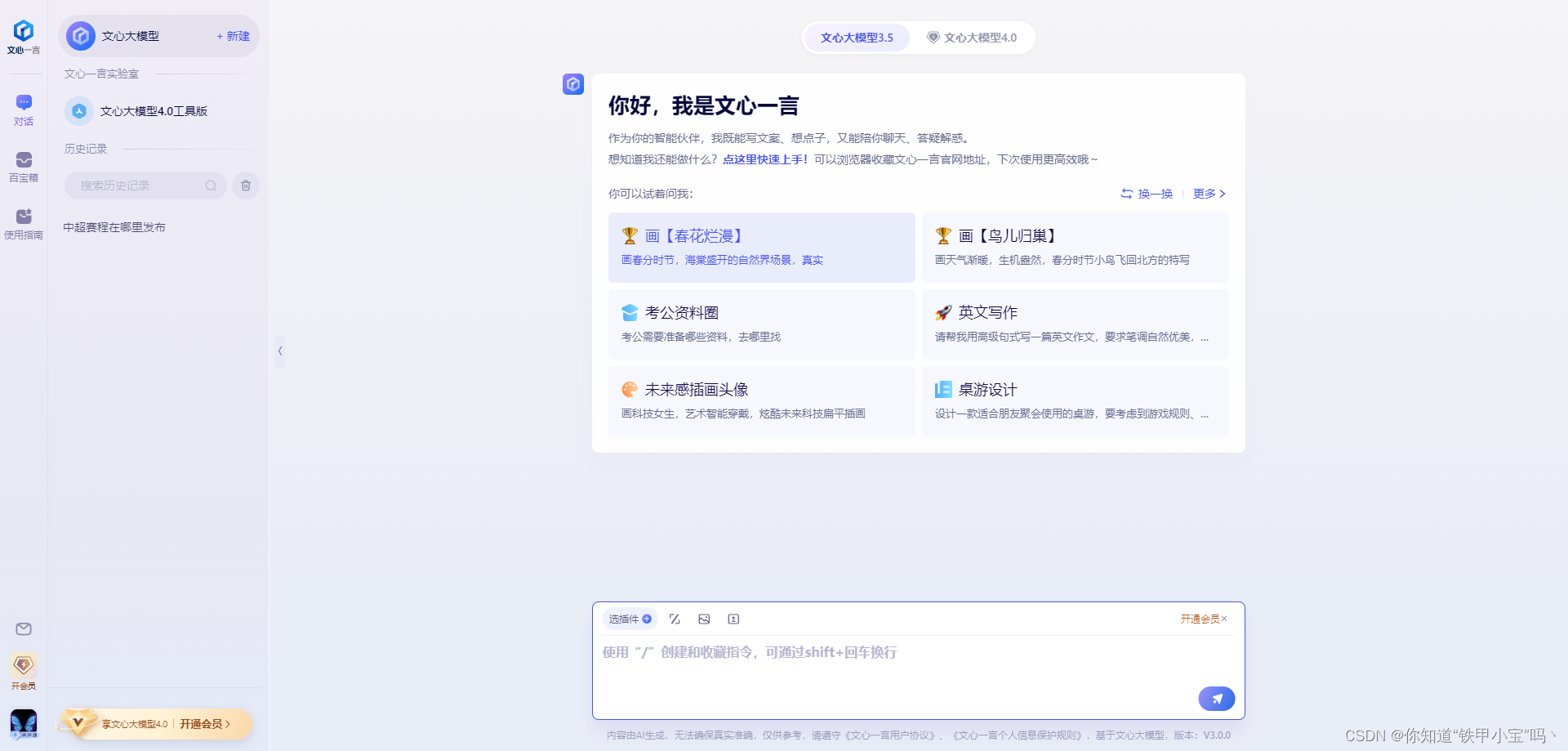The width and height of the screenshot is (1568, 751).
Task: Switch to 文心大模型4.0 tab
Action: click(x=972, y=38)
